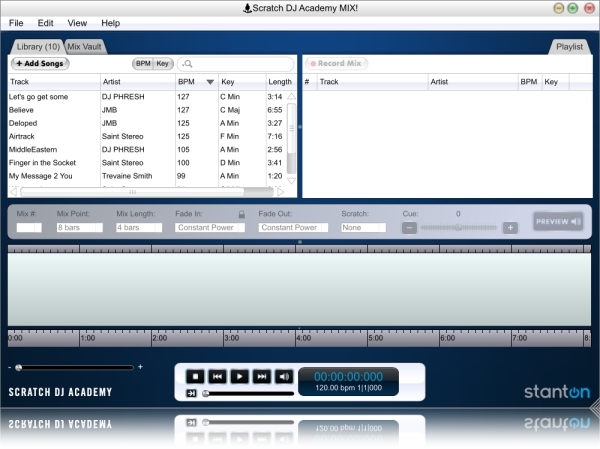Click library scroll up arrow

(291, 96)
